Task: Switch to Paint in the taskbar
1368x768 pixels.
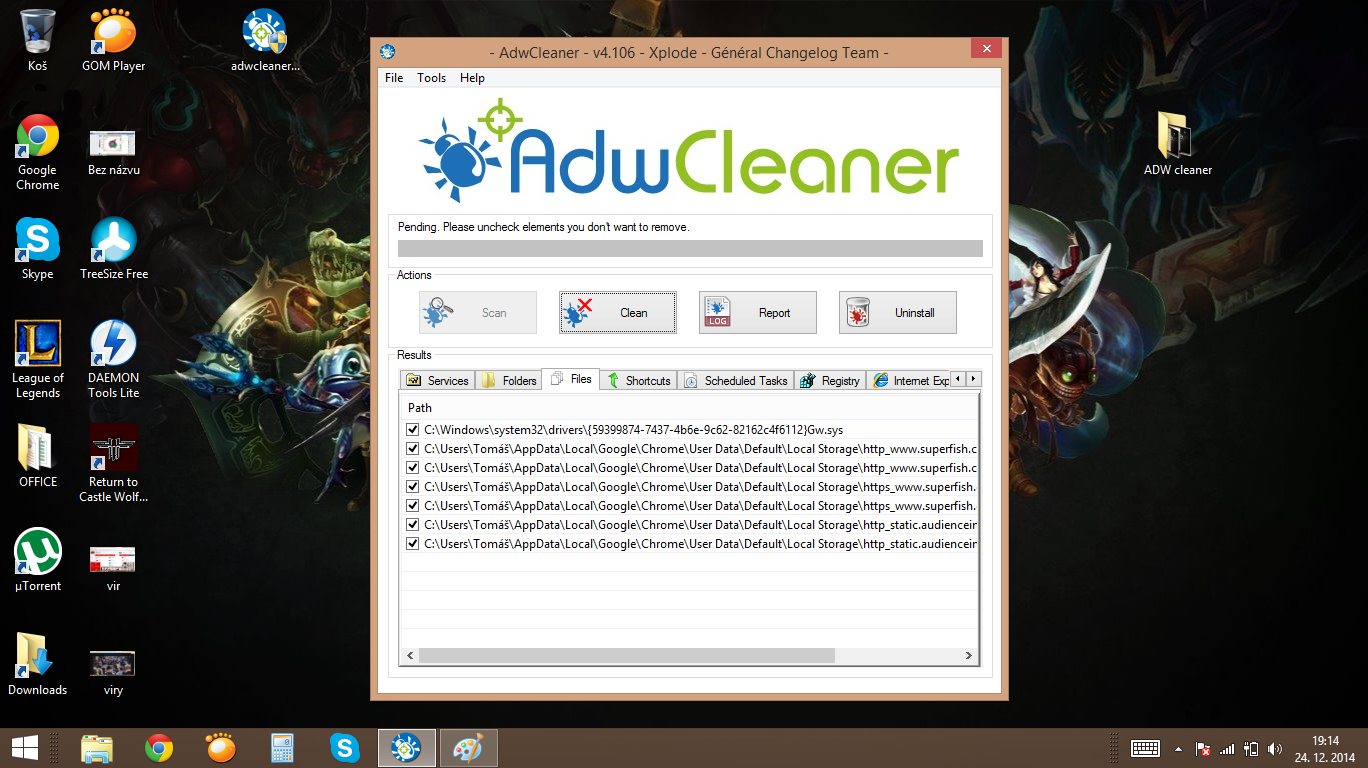Action: click(468, 748)
